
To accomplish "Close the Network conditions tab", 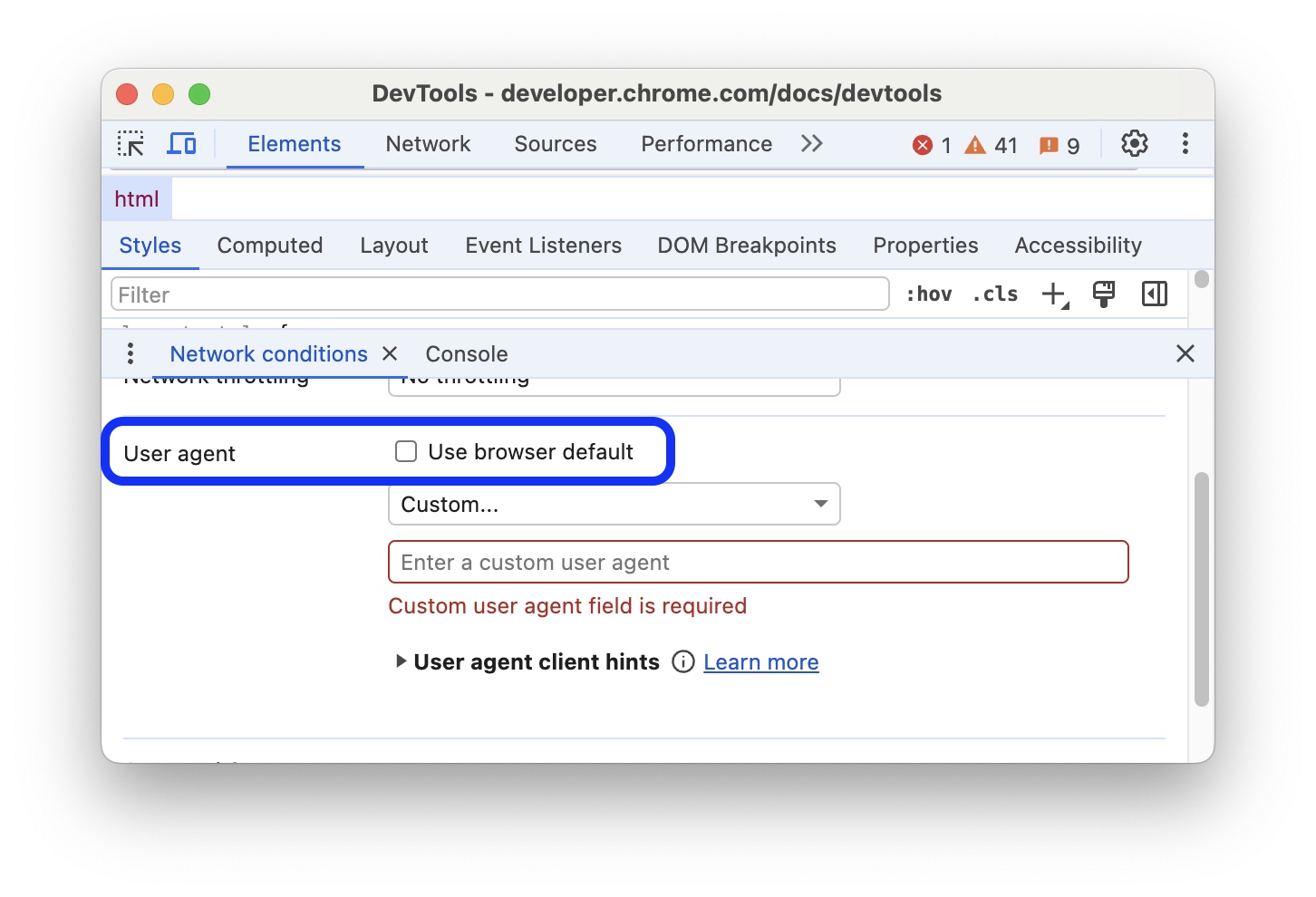I will pos(389,353).
